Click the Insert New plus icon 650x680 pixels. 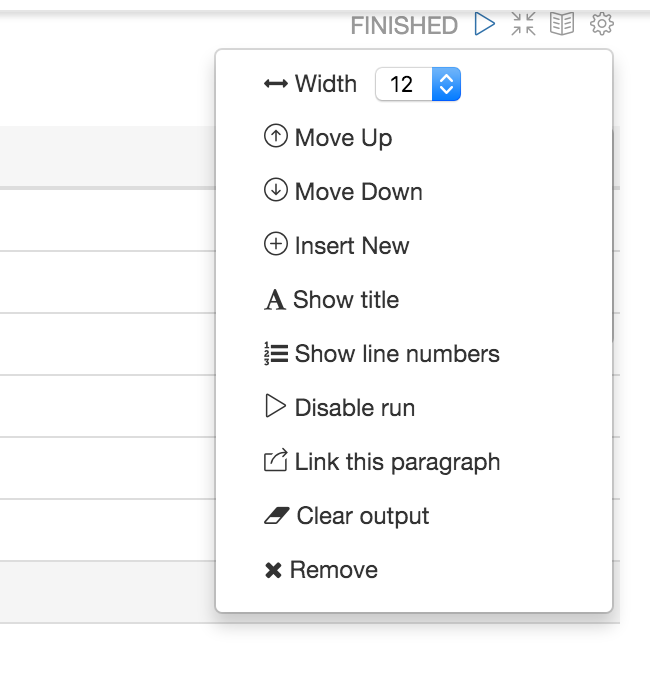point(275,245)
